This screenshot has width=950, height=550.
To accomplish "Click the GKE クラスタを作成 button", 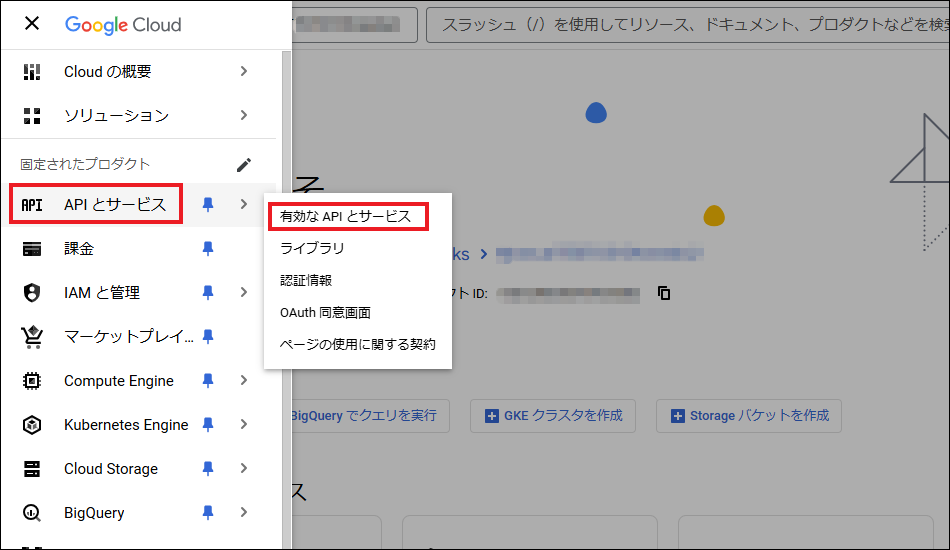I will (x=553, y=416).
